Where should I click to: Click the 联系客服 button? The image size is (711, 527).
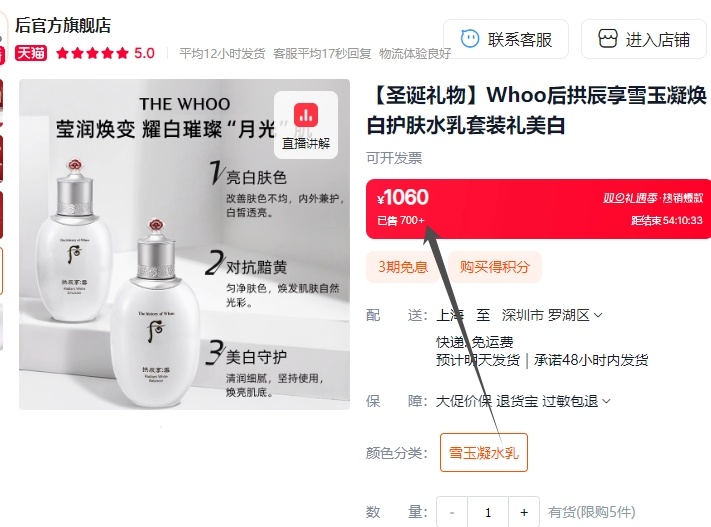pos(506,39)
